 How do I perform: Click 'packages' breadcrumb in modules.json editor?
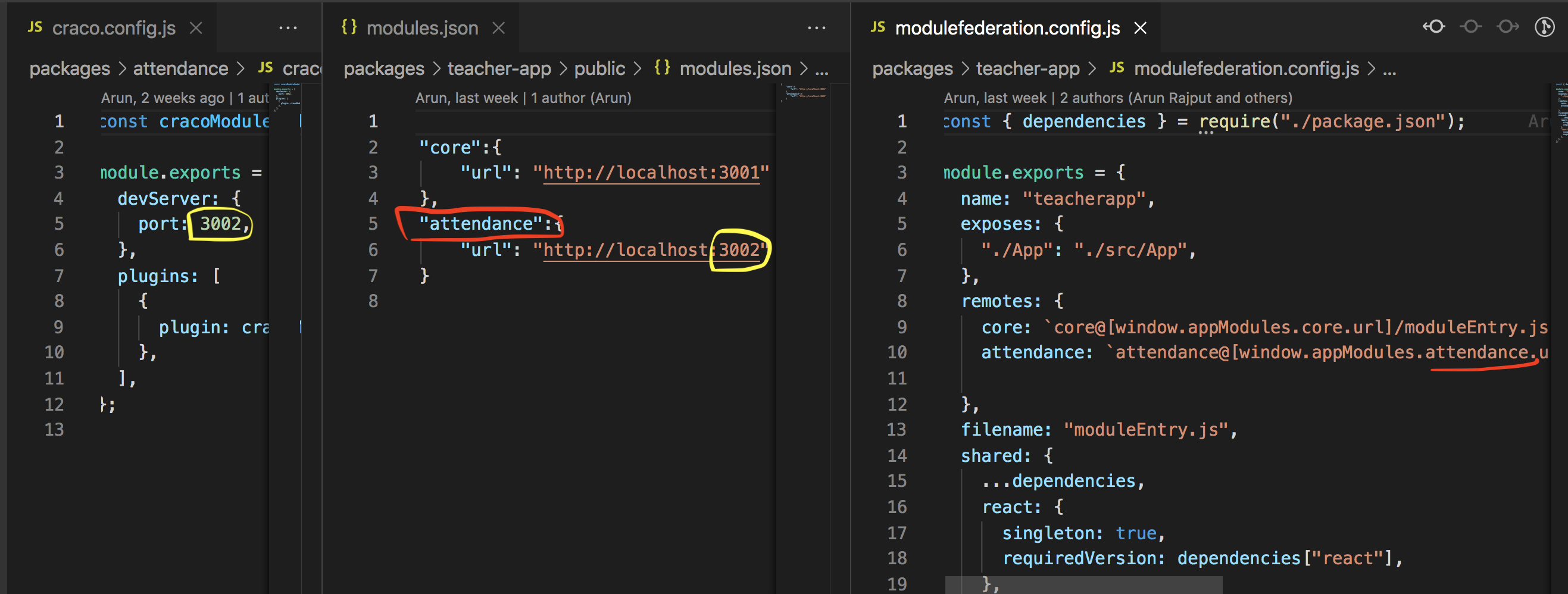click(383, 69)
